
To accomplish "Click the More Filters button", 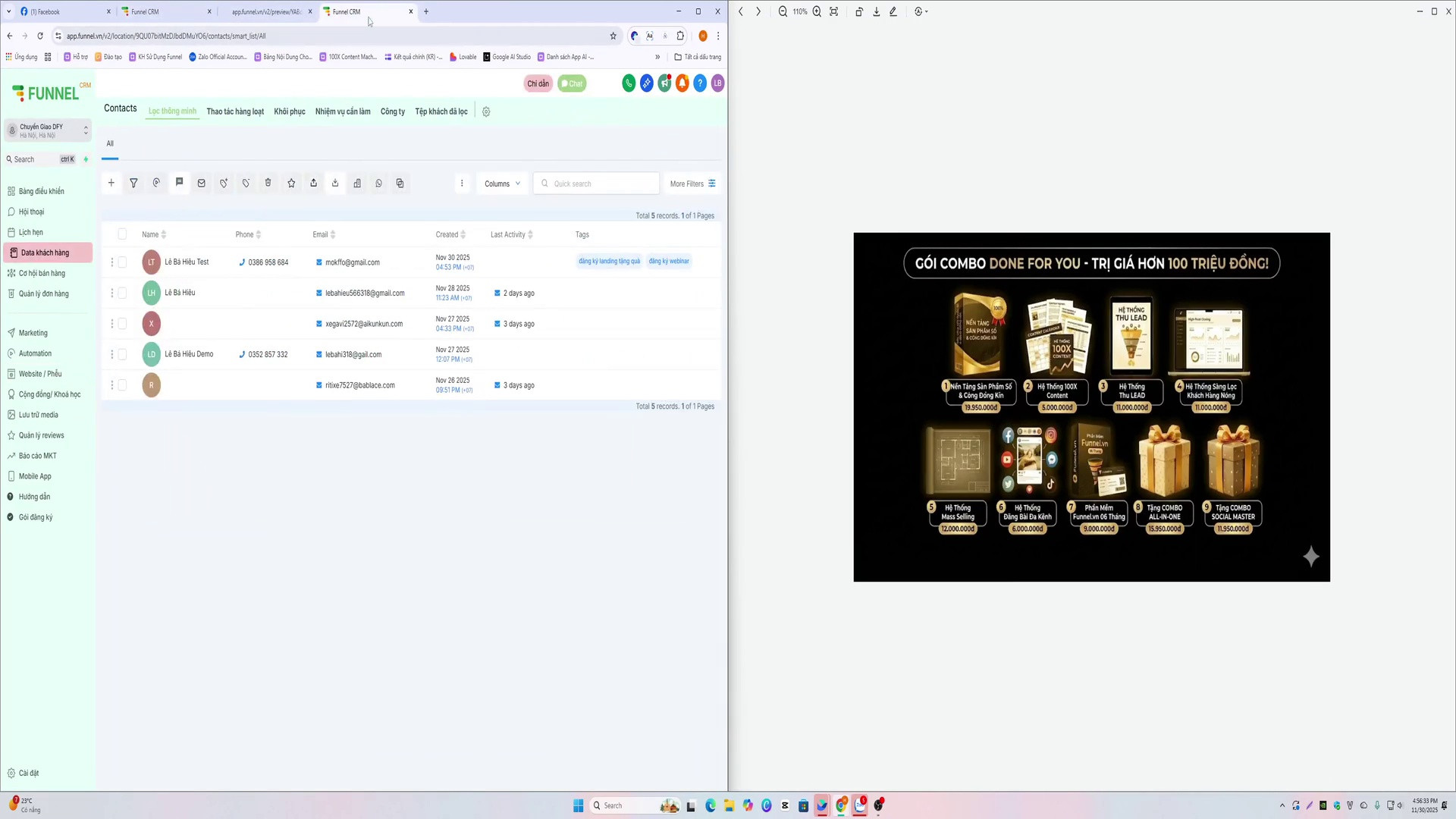I will [x=692, y=184].
